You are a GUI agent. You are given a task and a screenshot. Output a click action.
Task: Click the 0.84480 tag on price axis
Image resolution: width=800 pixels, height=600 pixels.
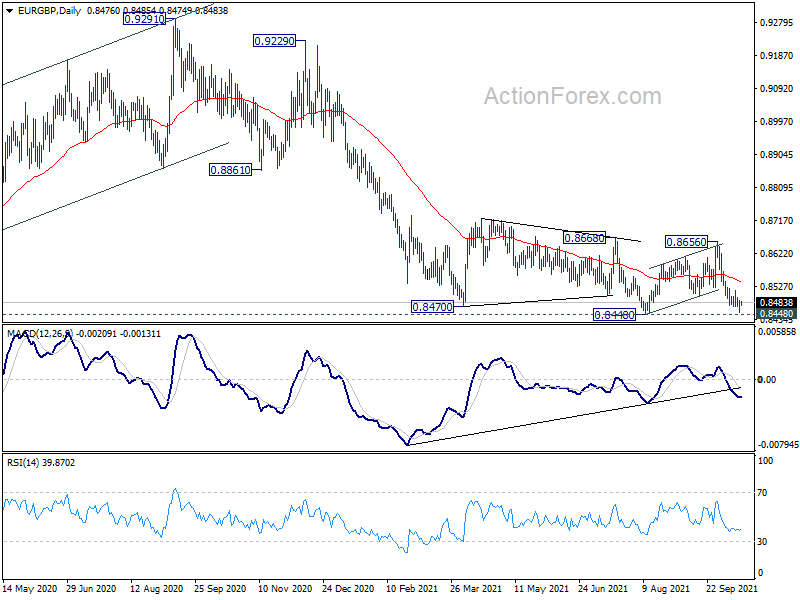tap(776, 313)
